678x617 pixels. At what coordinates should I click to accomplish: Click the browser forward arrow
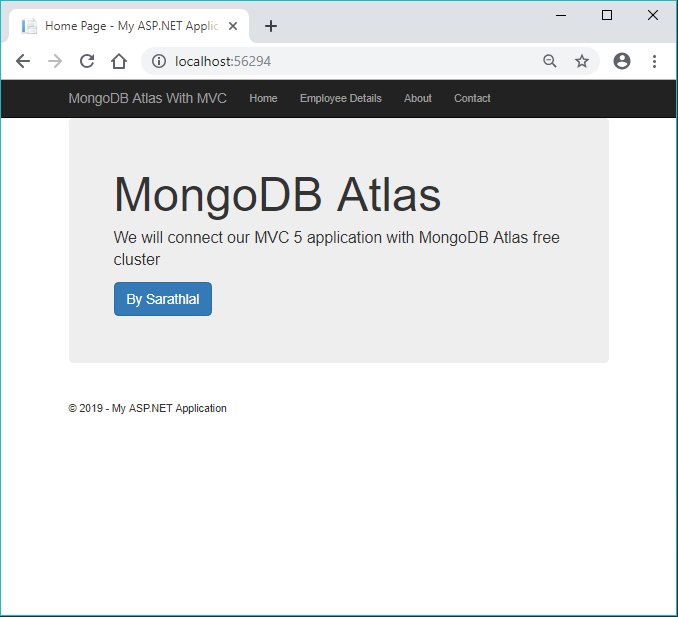[55, 61]
